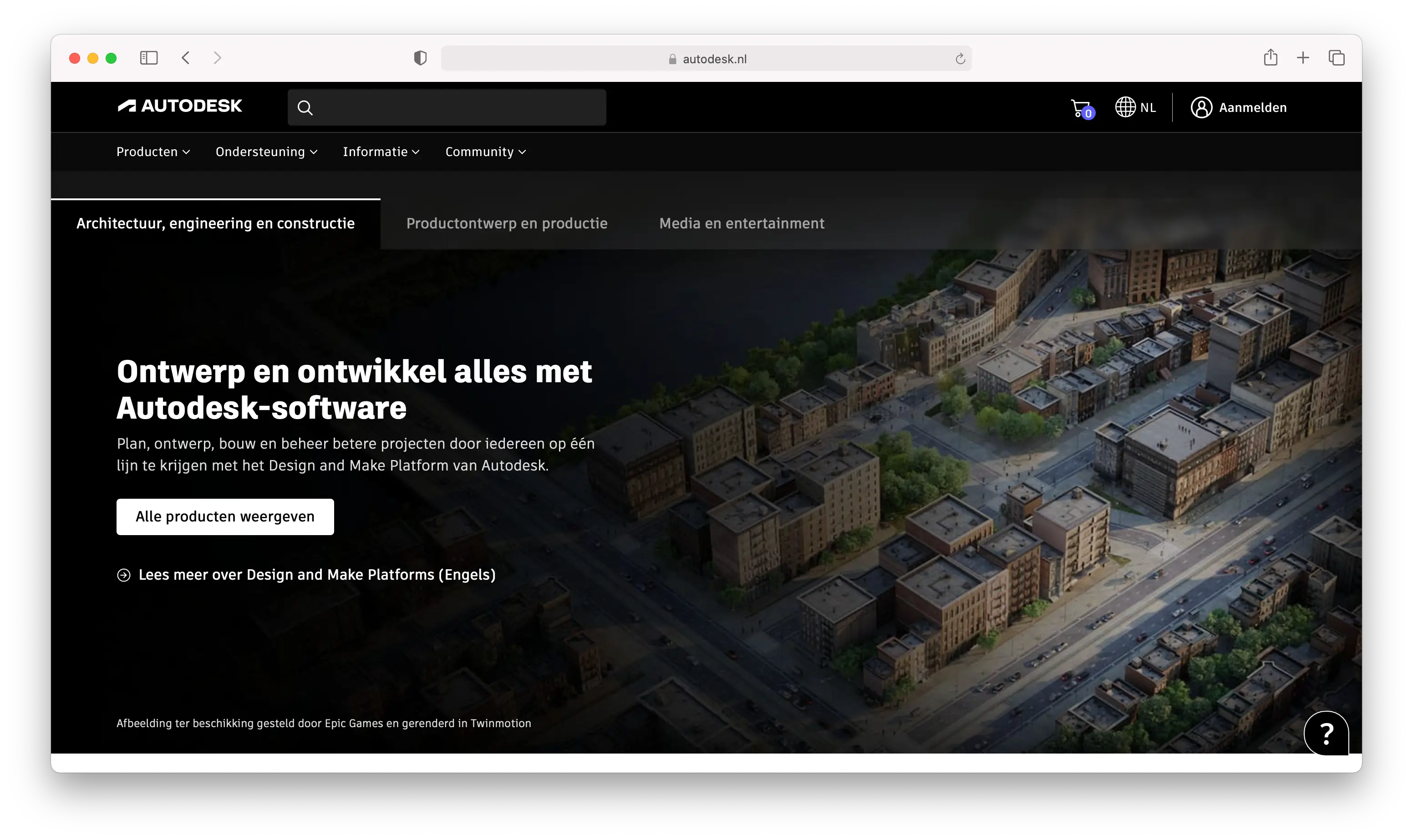Click the arrow icon beside Lees meer link

click(124, 575)
